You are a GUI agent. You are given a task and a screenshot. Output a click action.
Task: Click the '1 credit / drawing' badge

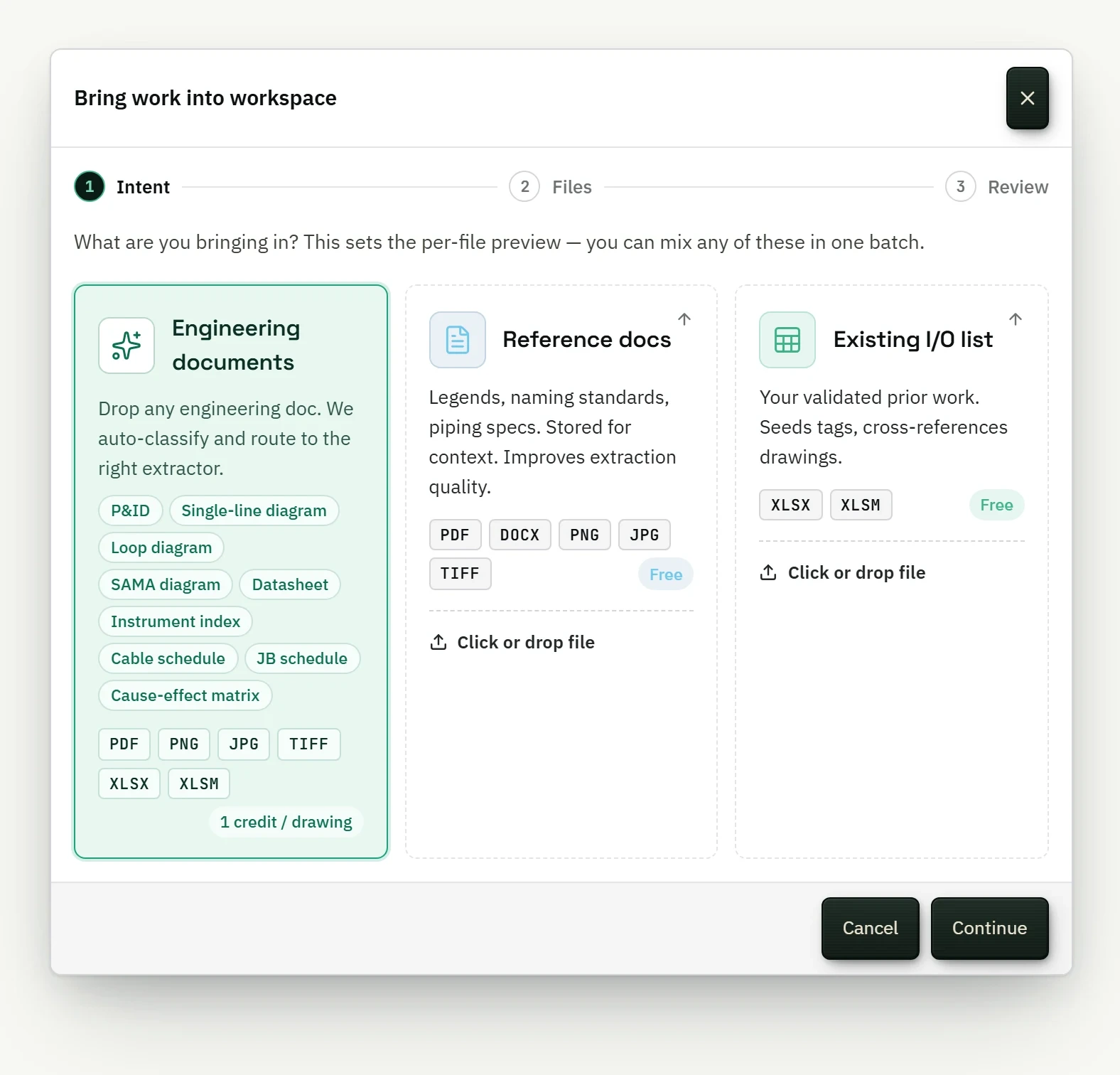click(x=286, y=822)
